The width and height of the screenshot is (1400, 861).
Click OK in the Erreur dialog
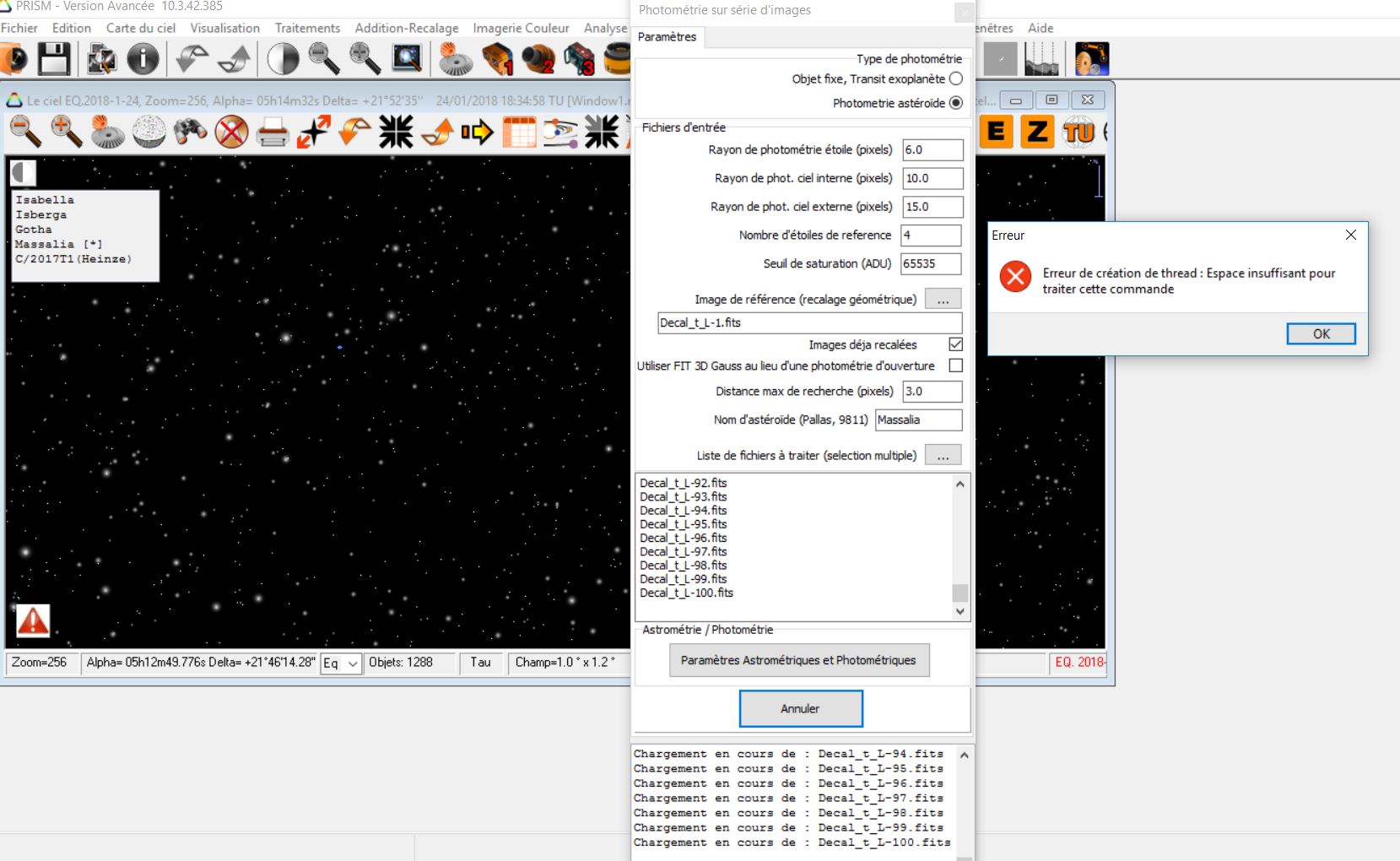(x=1321, y=333)
